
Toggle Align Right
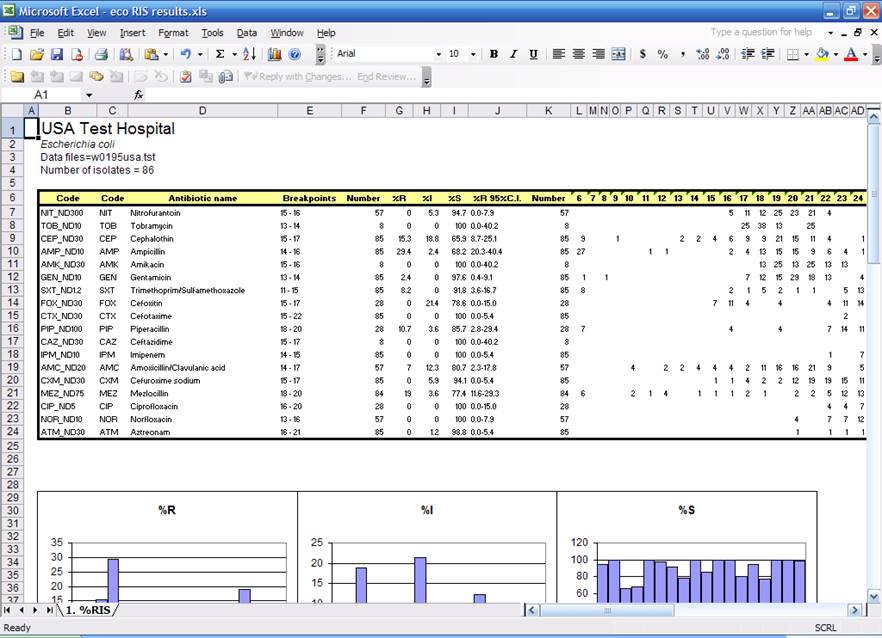598,54
